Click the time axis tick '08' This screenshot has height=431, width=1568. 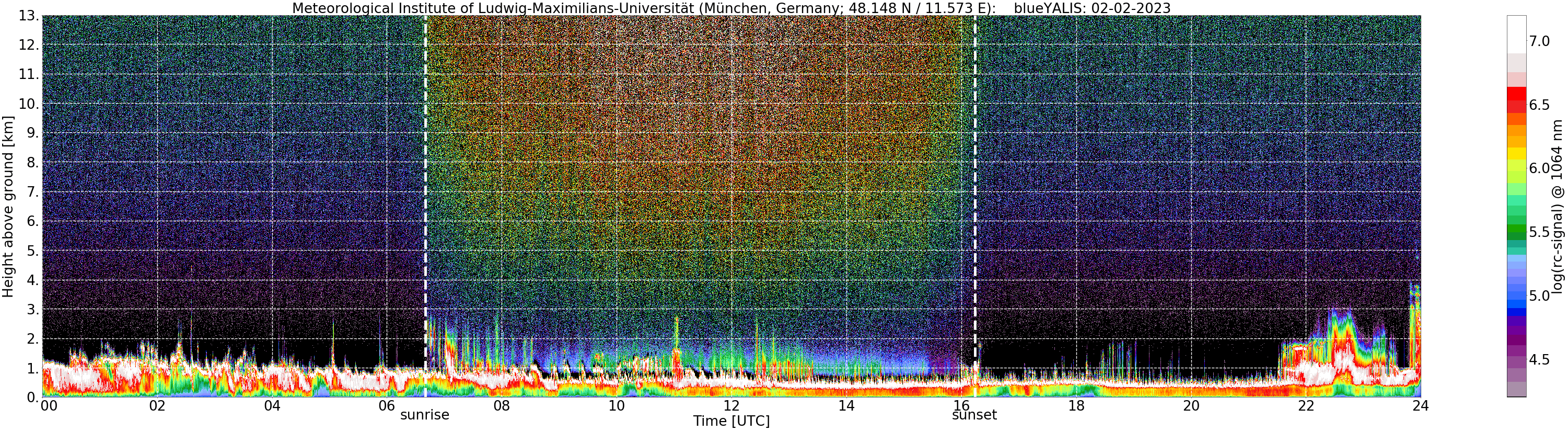tap(502, 406)
